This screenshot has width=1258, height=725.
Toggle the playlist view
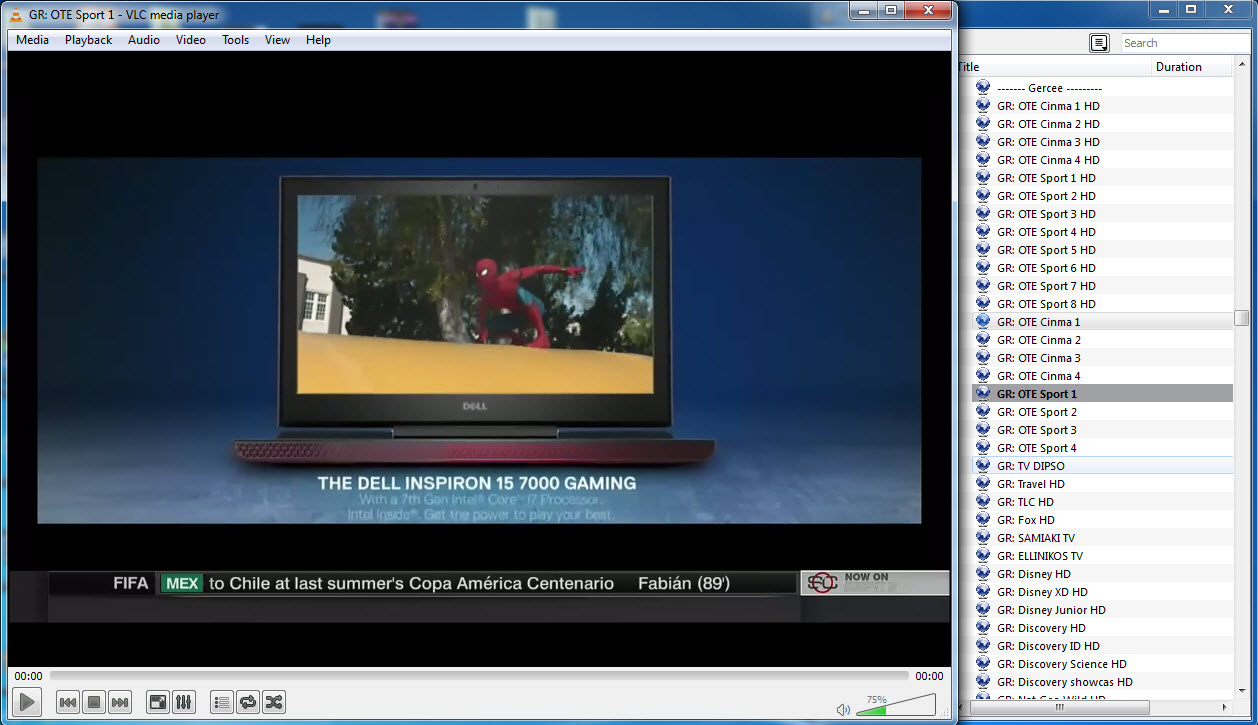[x=222, y=702]
